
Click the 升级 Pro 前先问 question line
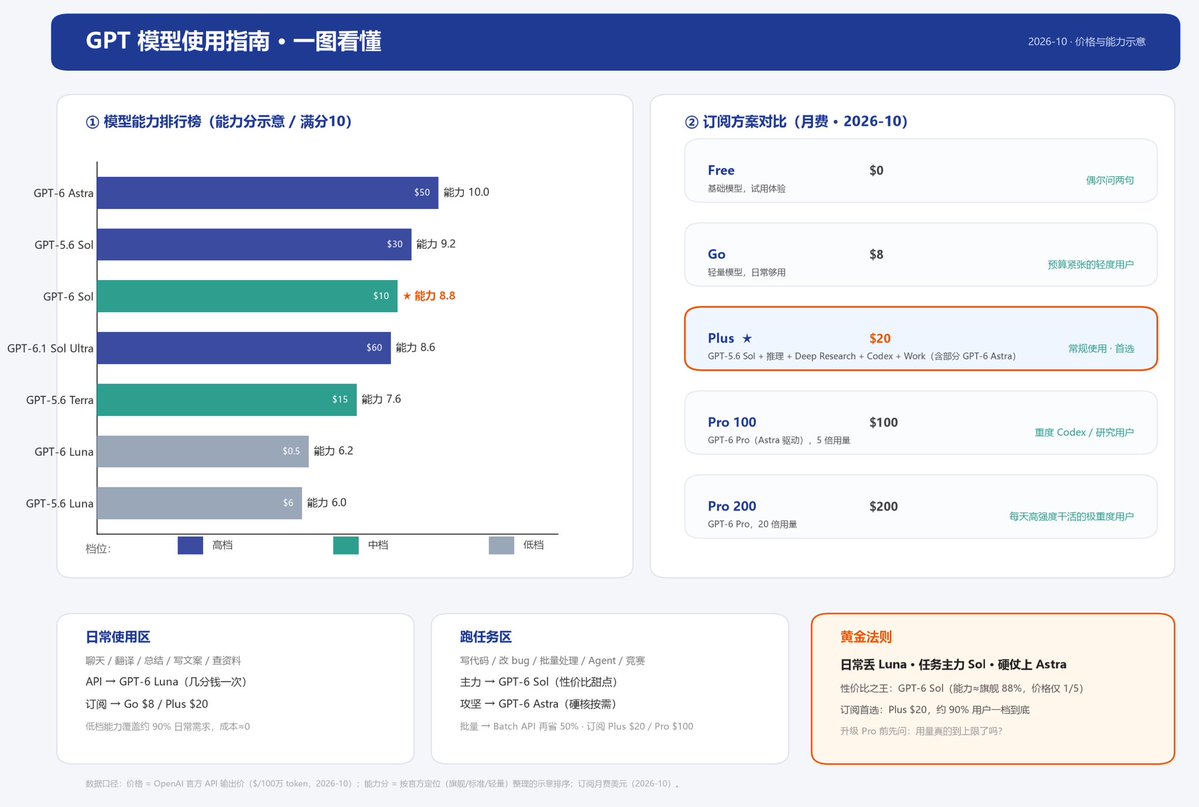(x=921, y=731)
